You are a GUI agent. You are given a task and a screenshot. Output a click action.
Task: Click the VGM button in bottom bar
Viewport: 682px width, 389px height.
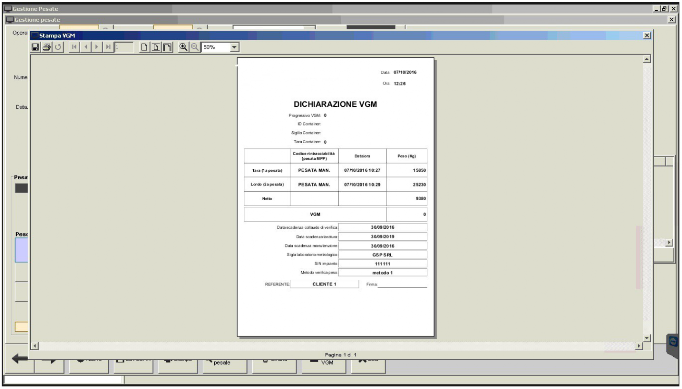coord(324,365)
